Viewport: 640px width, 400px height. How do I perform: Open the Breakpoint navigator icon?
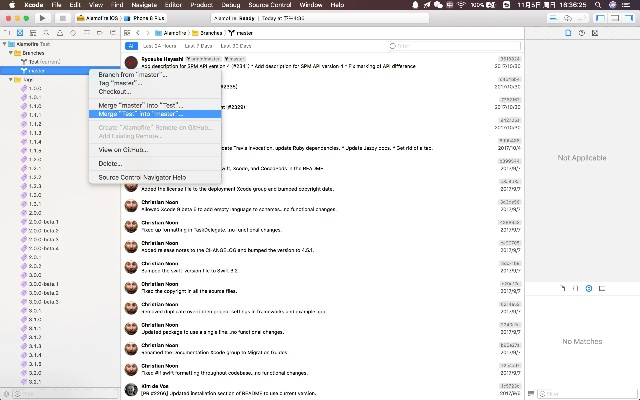pos(100,33)
